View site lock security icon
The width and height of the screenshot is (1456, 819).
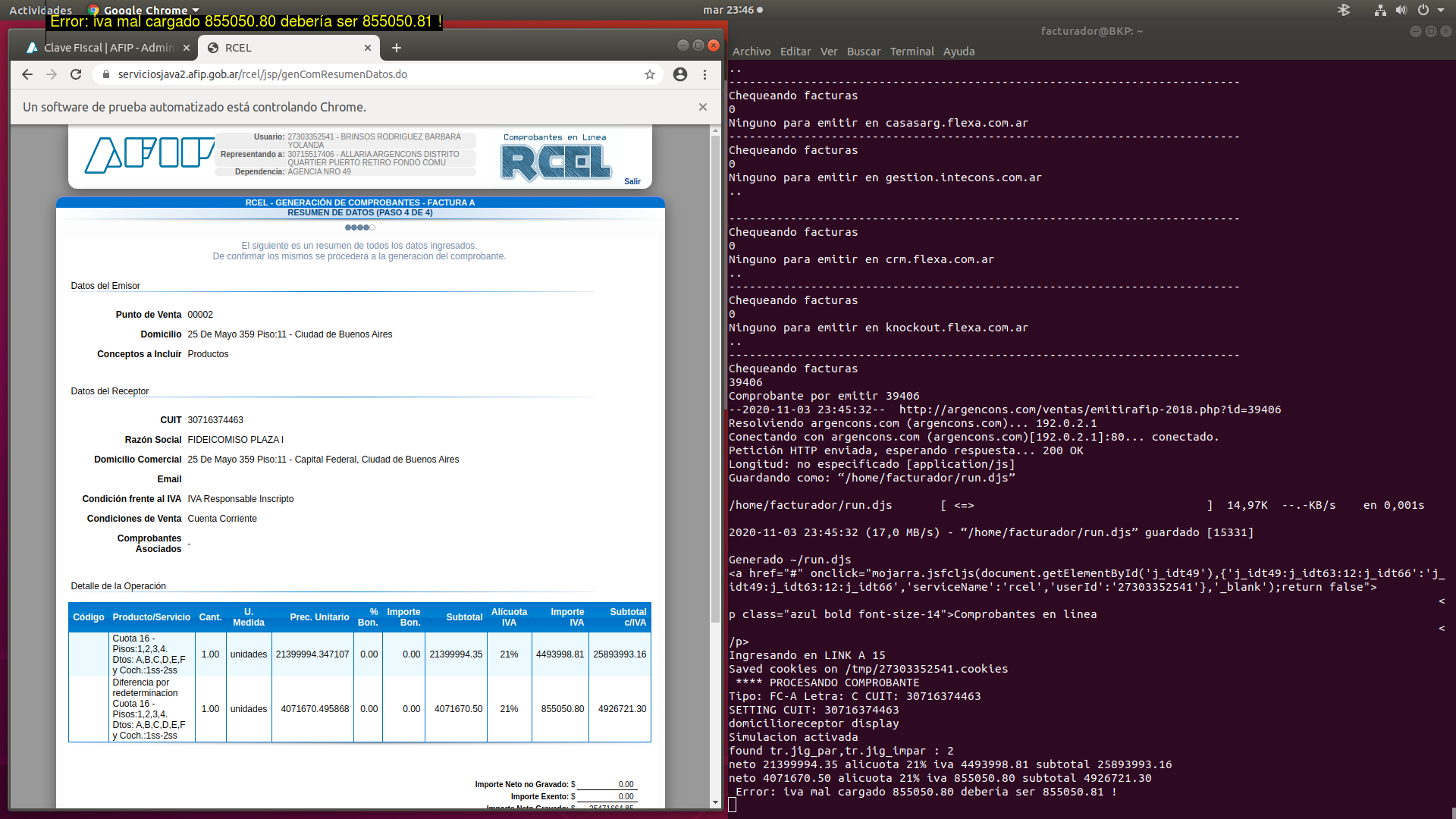coord(105,74)
